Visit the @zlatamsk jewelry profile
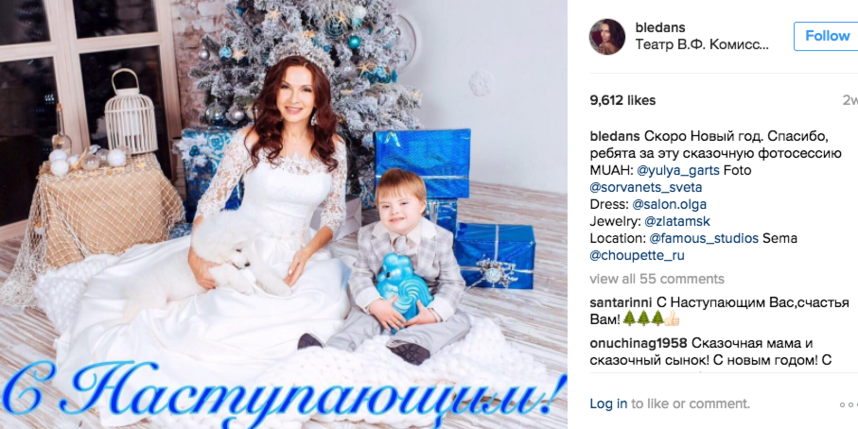This screenshot has height=429, width=858. click(x=679, y=222)
